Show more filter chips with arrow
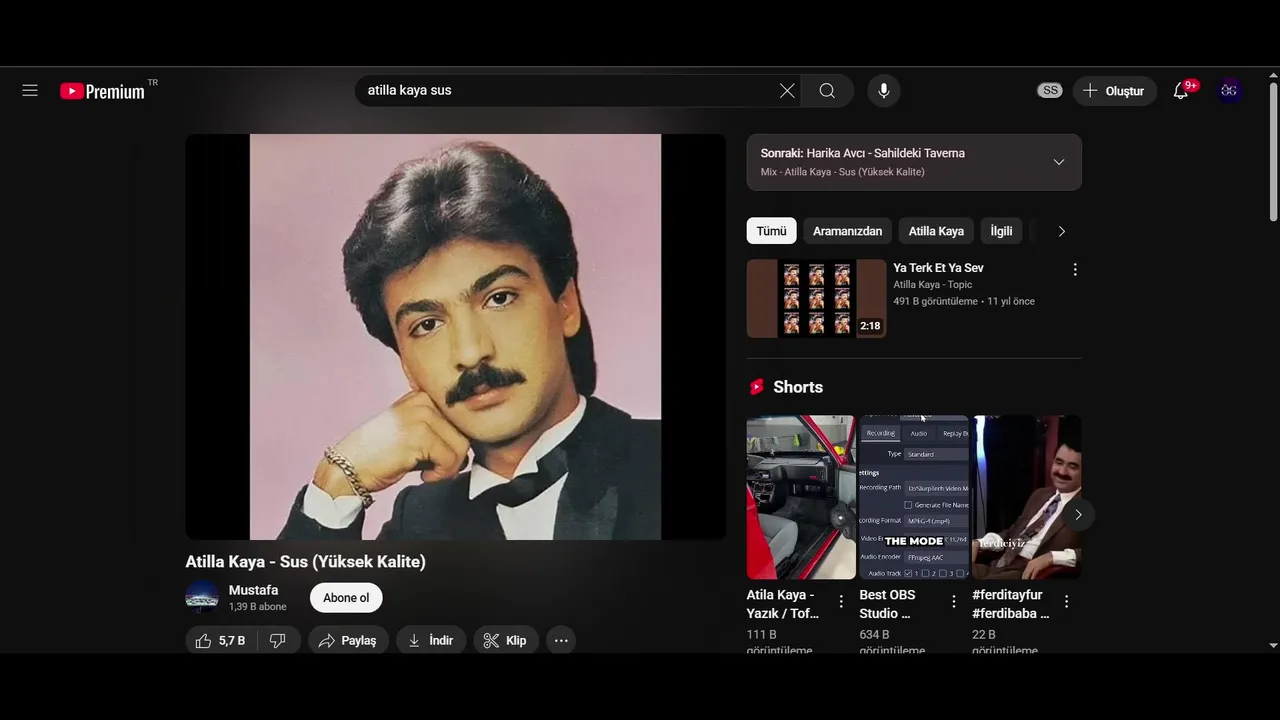The height and width of the screenshot is (720, 1280). [x=1061, y=231]
